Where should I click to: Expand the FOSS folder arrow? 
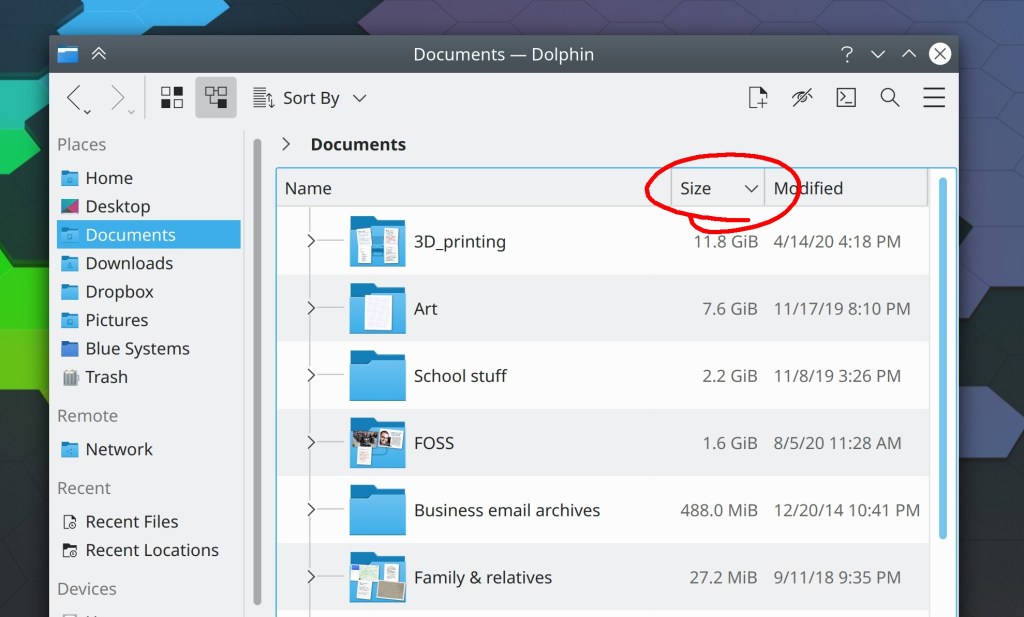tap(311, 442)
